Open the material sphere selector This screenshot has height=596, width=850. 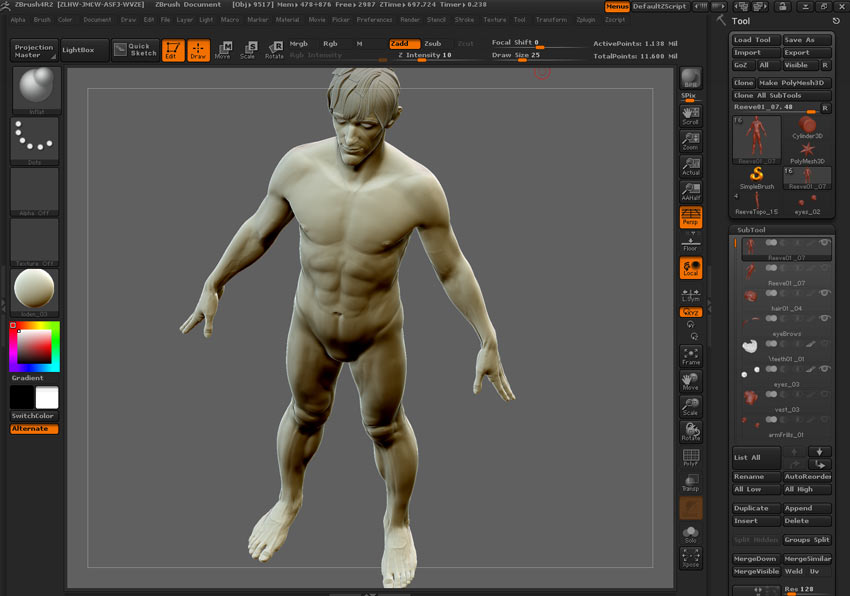[35, 293]
